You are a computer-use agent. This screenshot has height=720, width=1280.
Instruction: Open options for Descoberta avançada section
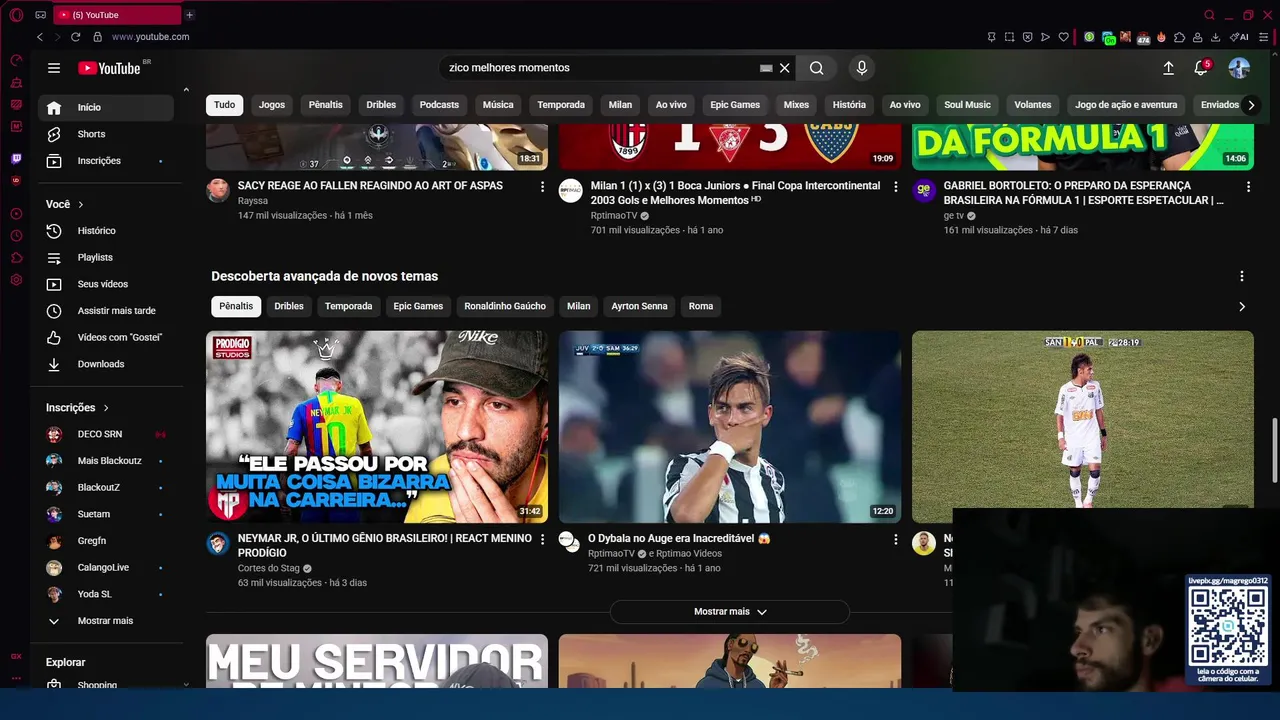1242,276
